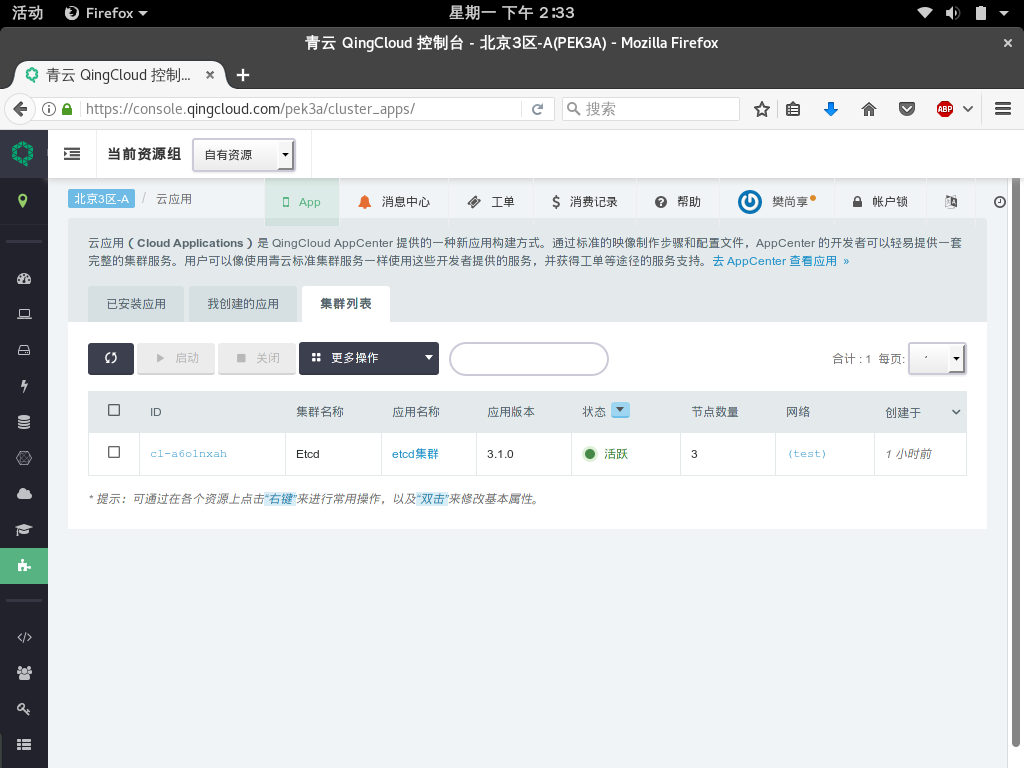Switch to the 已安装应用 tab
Image resolution: width=1024 pixels, height=768 pixels.
tap(135, 303)
